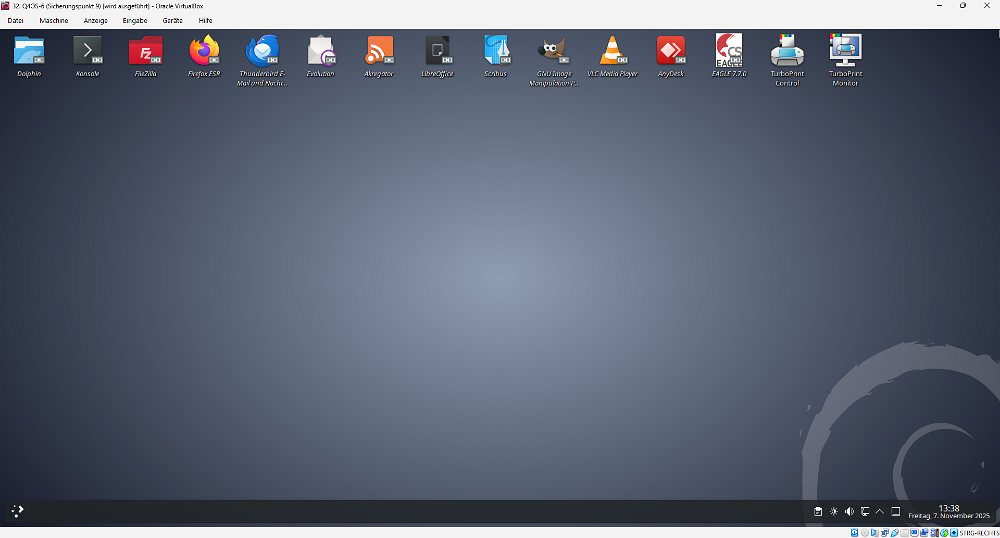The height and width of the screenshot is (538, 1000).
Task: Open the KDE application launcher
Action: (x=17, y=512)
